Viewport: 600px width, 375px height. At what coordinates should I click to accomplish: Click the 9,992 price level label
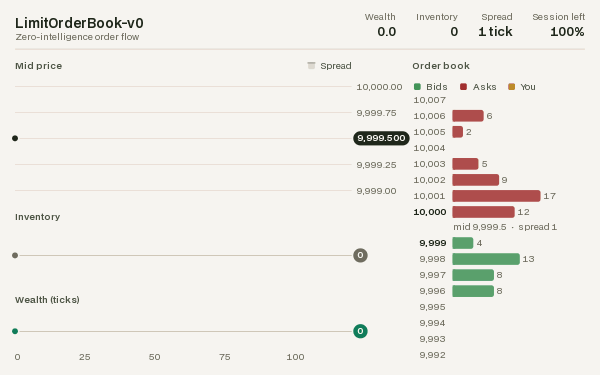click(x=432, y=355)
